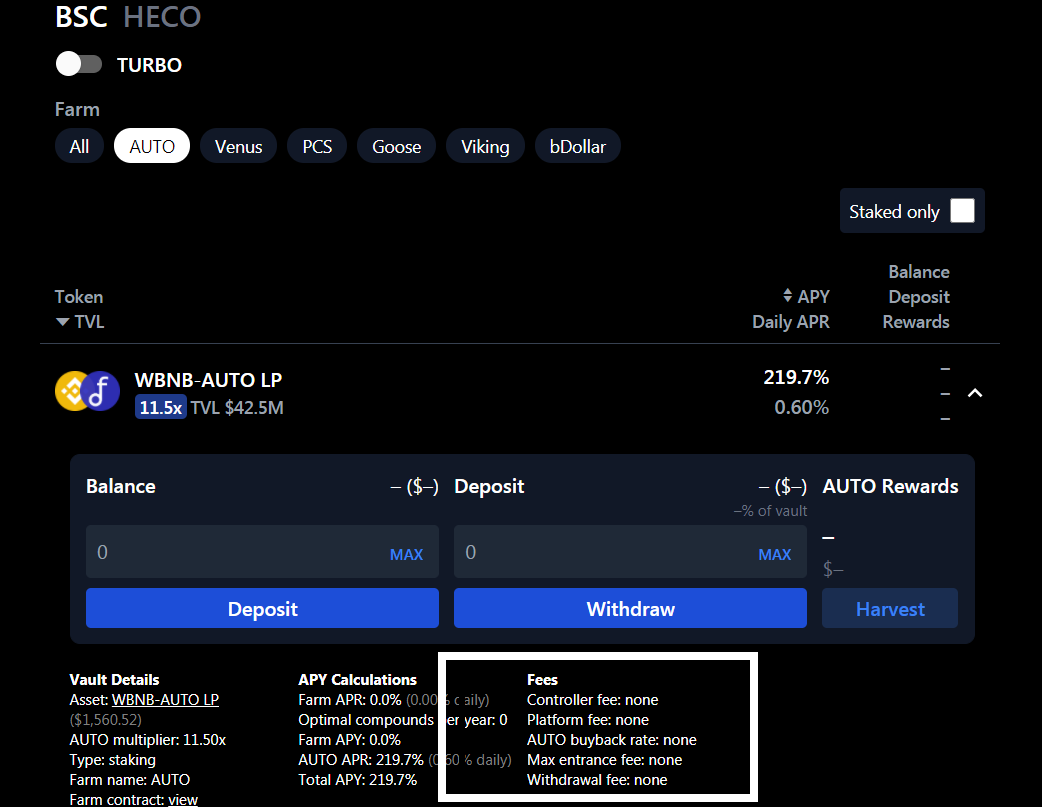Click the Balance amount input field
This screenshot has height=807, width=1042.
(x=262, y=552)
